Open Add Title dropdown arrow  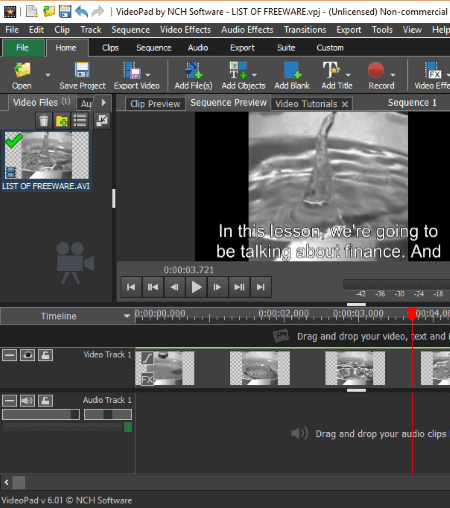[x=348, y=75]
